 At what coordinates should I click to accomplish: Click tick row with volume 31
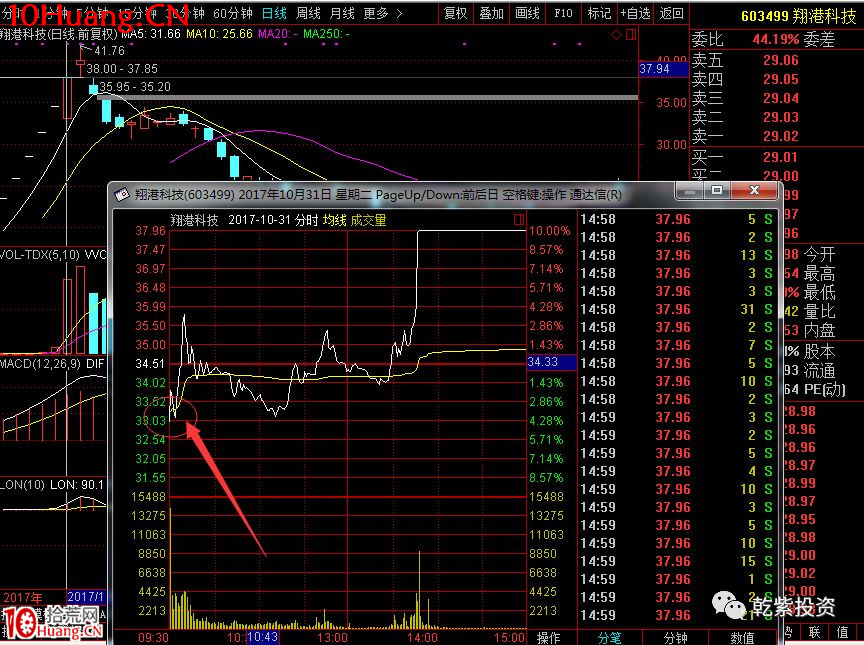pos(677,310)
